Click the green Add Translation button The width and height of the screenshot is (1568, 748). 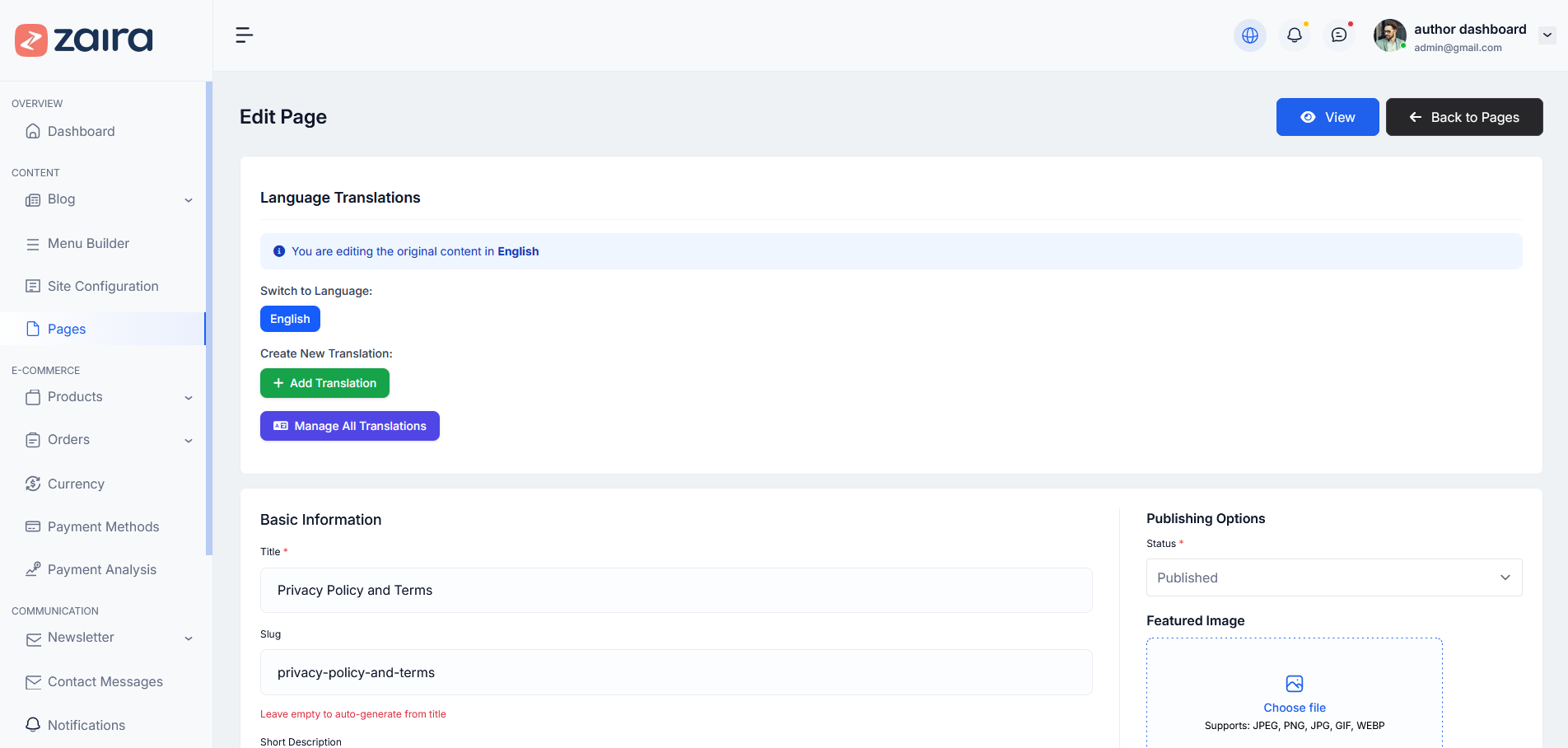pos(324,383)
